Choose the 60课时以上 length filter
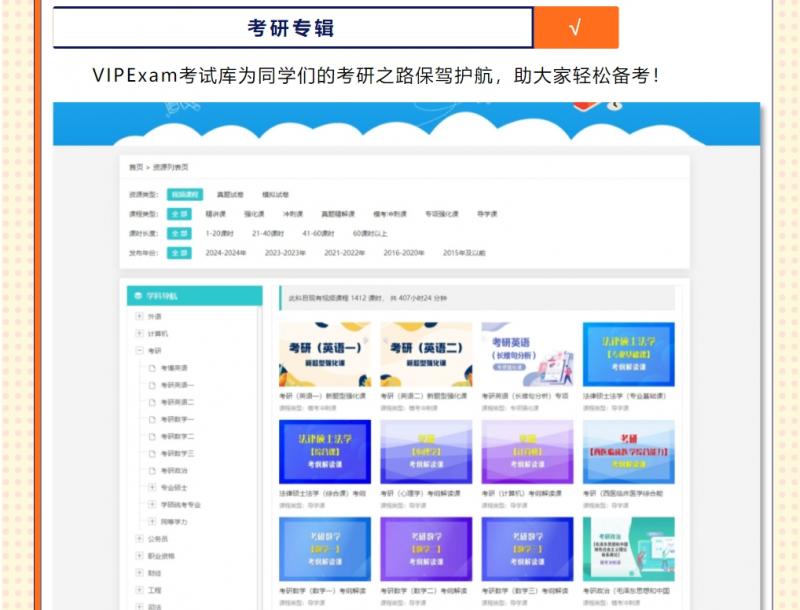 click(x=370, y=233)
